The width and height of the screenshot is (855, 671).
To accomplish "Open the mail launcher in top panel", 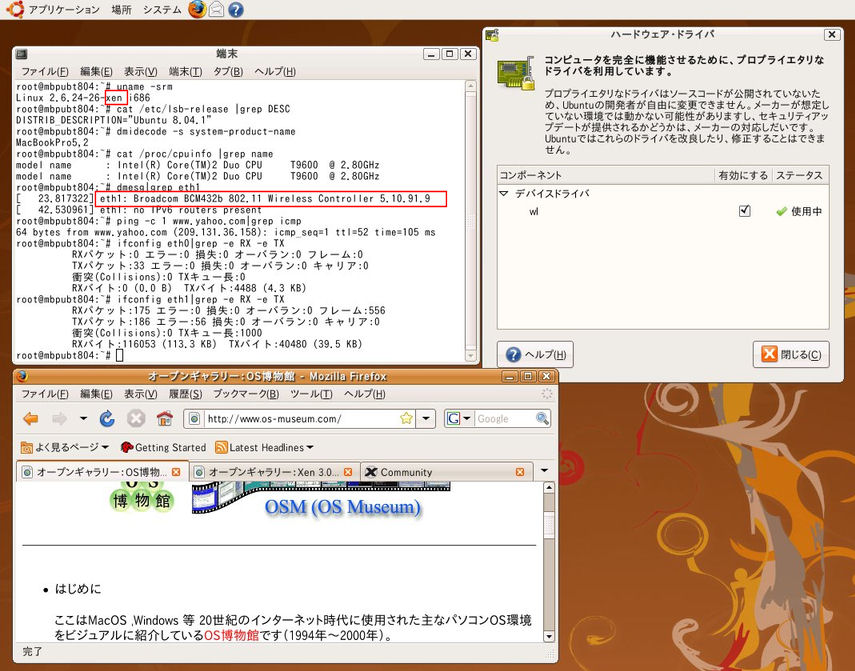I will [x=216, y=9].
